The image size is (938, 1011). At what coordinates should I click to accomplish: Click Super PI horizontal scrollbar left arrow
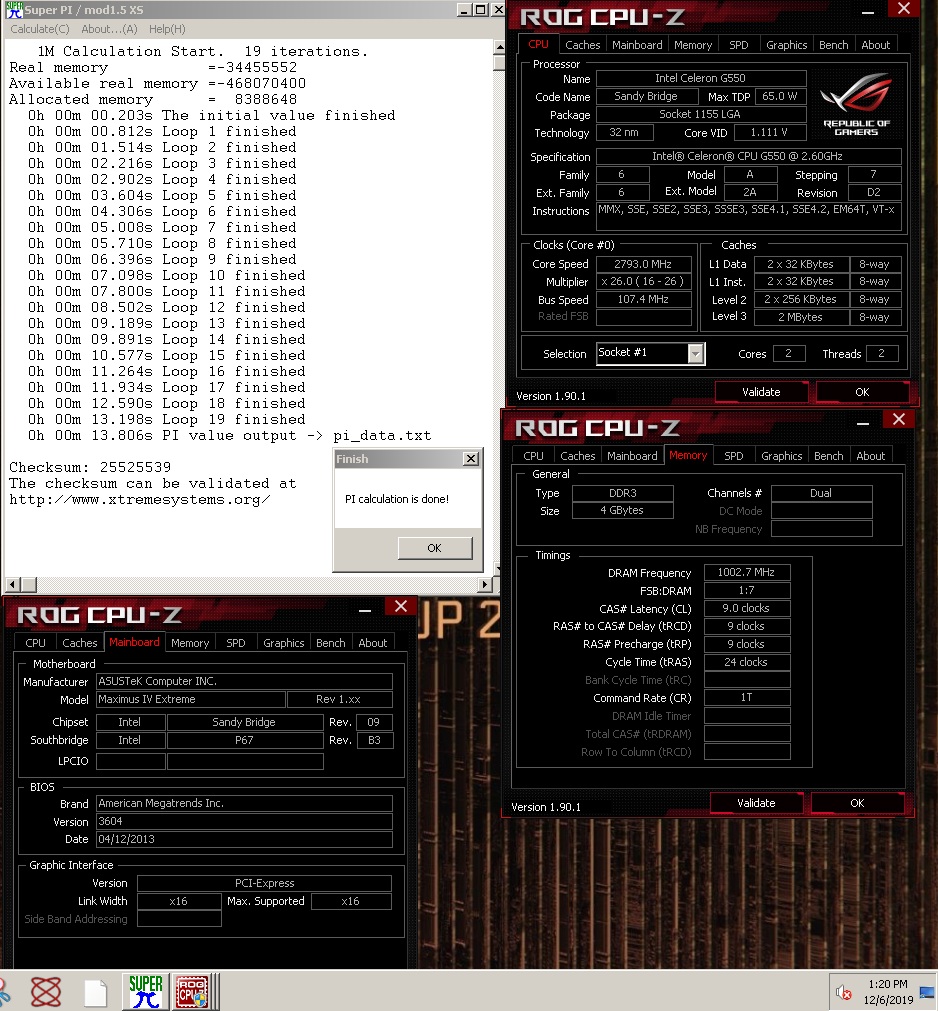click(x=12, y=584)
